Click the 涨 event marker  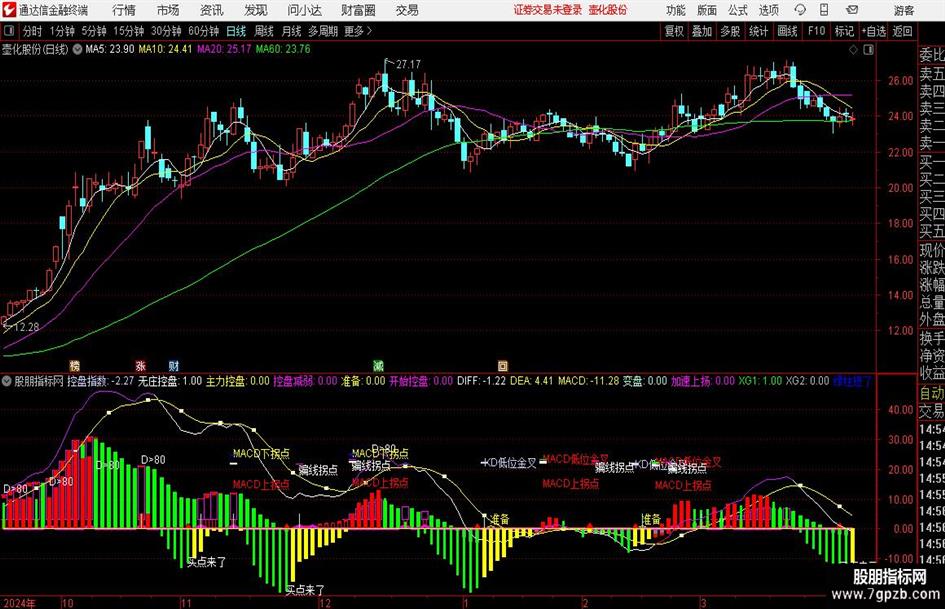coord(140,366)
